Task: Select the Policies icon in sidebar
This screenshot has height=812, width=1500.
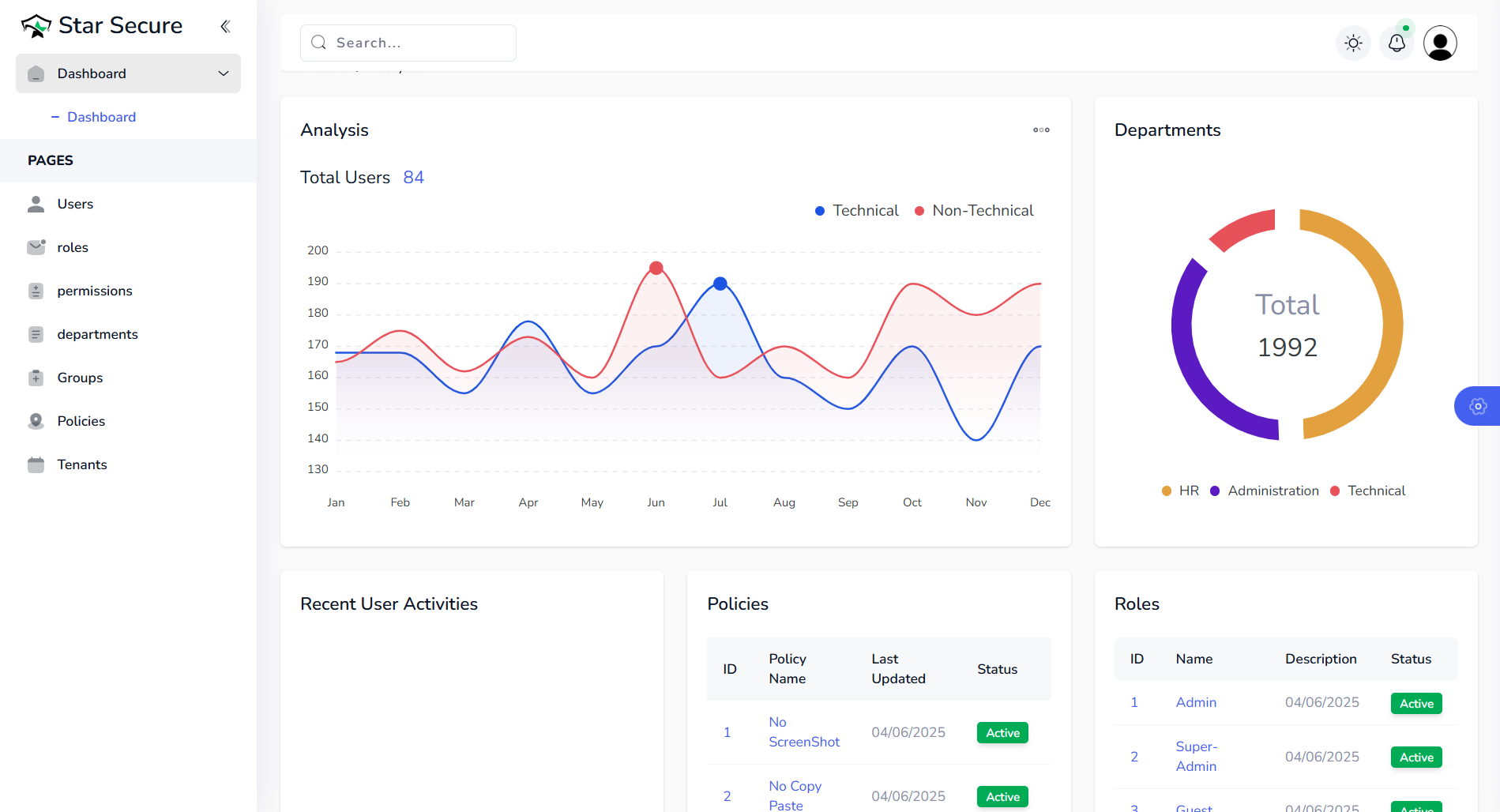Action: pyautogui.click(x=36, y=421)
